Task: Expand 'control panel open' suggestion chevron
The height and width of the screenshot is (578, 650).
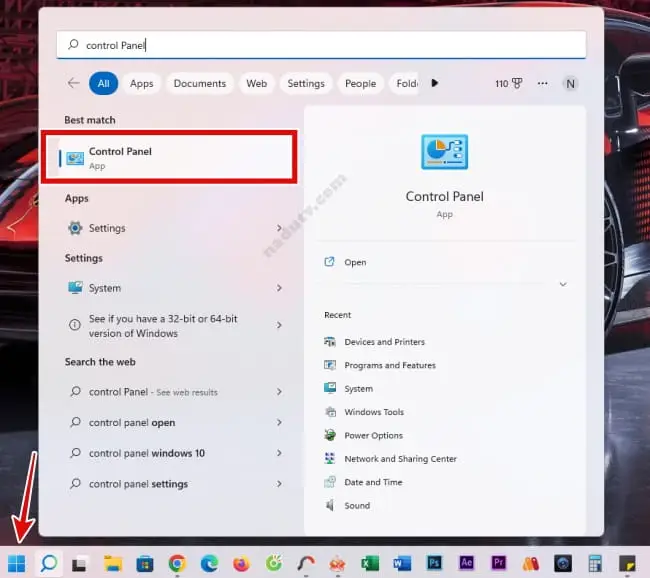Action: pyautogui.click(x=279, y=422)
